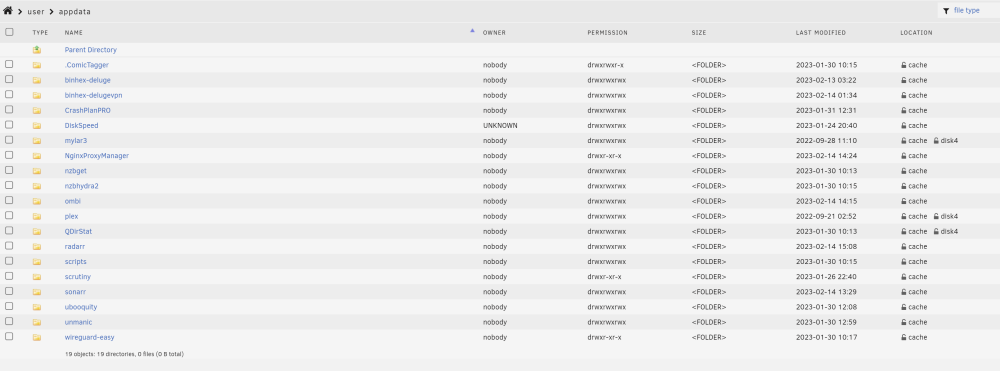Screen dimensions: 1000x371
Task: Click drwxrwxr-x permission for .ComicTagger
Action: pos(605,65)
